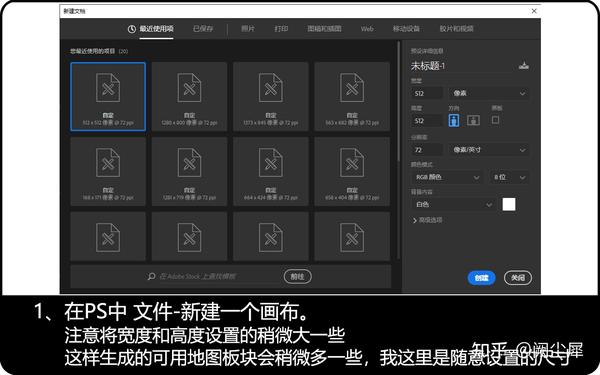Switch to the Web tab
Screen dimensions: 600x375
(x=367, y=29)
